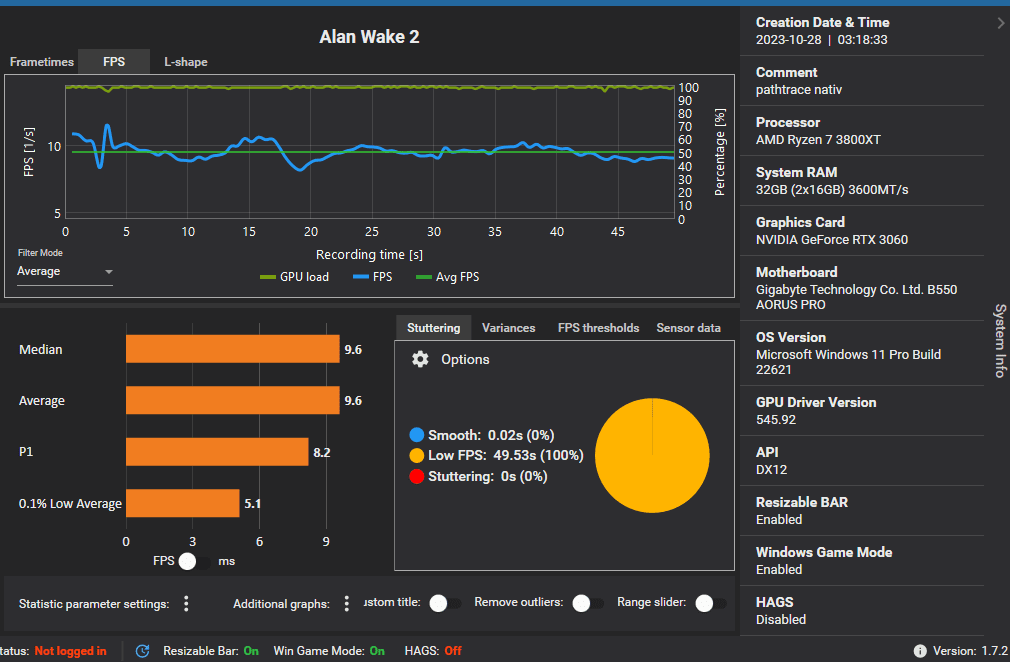Click the yellow Low FPS legend dot
Screen dimensions: 1010x662
(x=417, y=455)
